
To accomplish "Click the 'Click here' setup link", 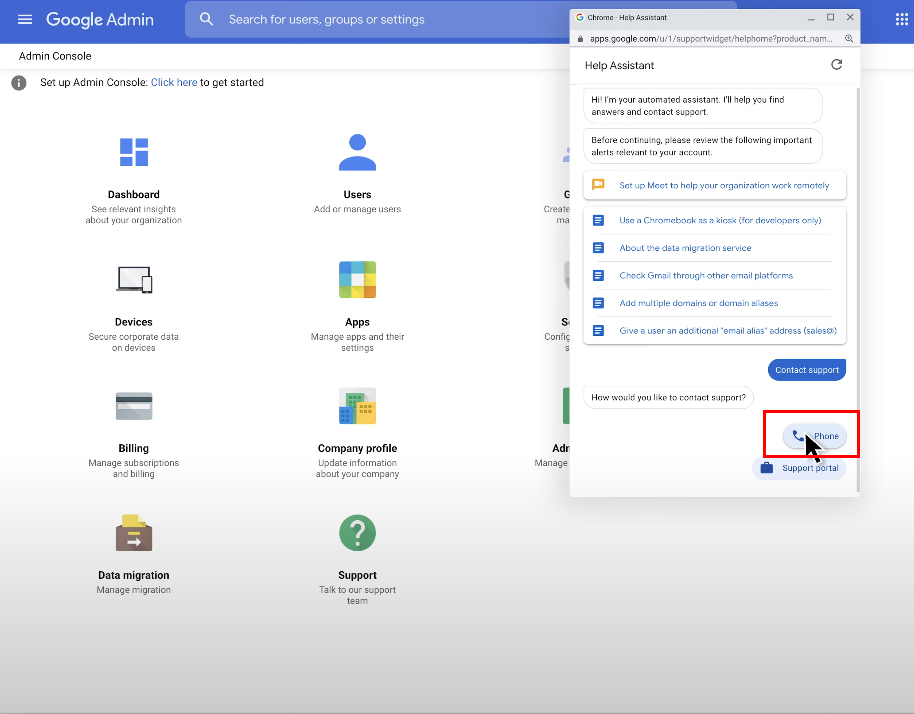I will [174, 83].
